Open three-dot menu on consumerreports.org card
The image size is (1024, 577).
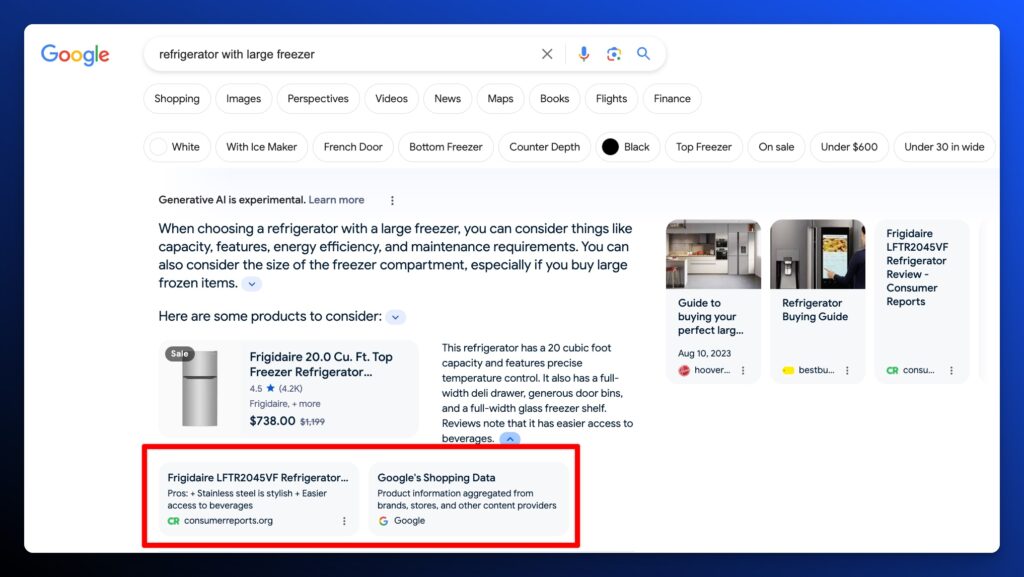pos(344,521)
